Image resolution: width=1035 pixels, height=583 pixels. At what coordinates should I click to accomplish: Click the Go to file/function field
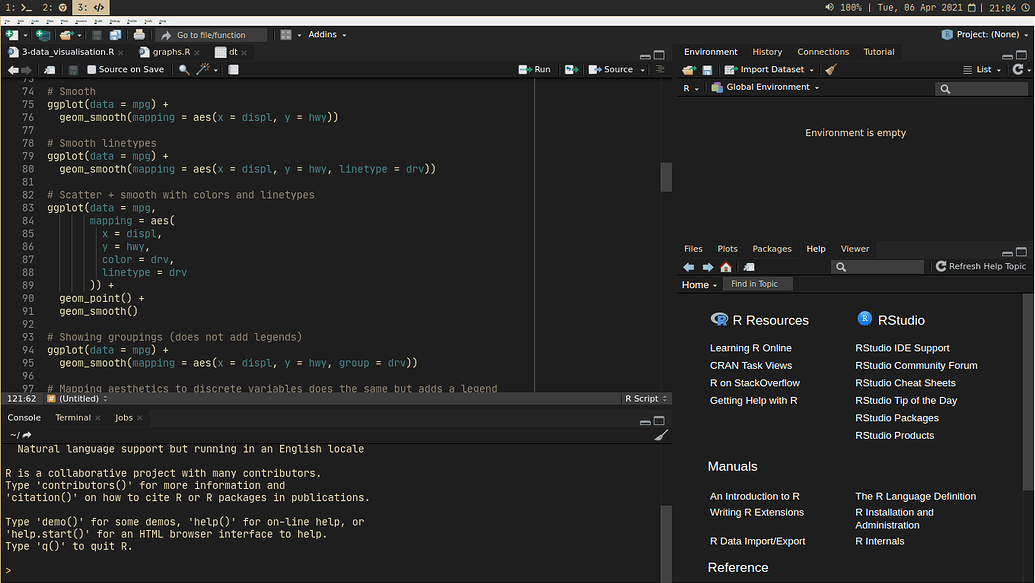coord(211,35)
